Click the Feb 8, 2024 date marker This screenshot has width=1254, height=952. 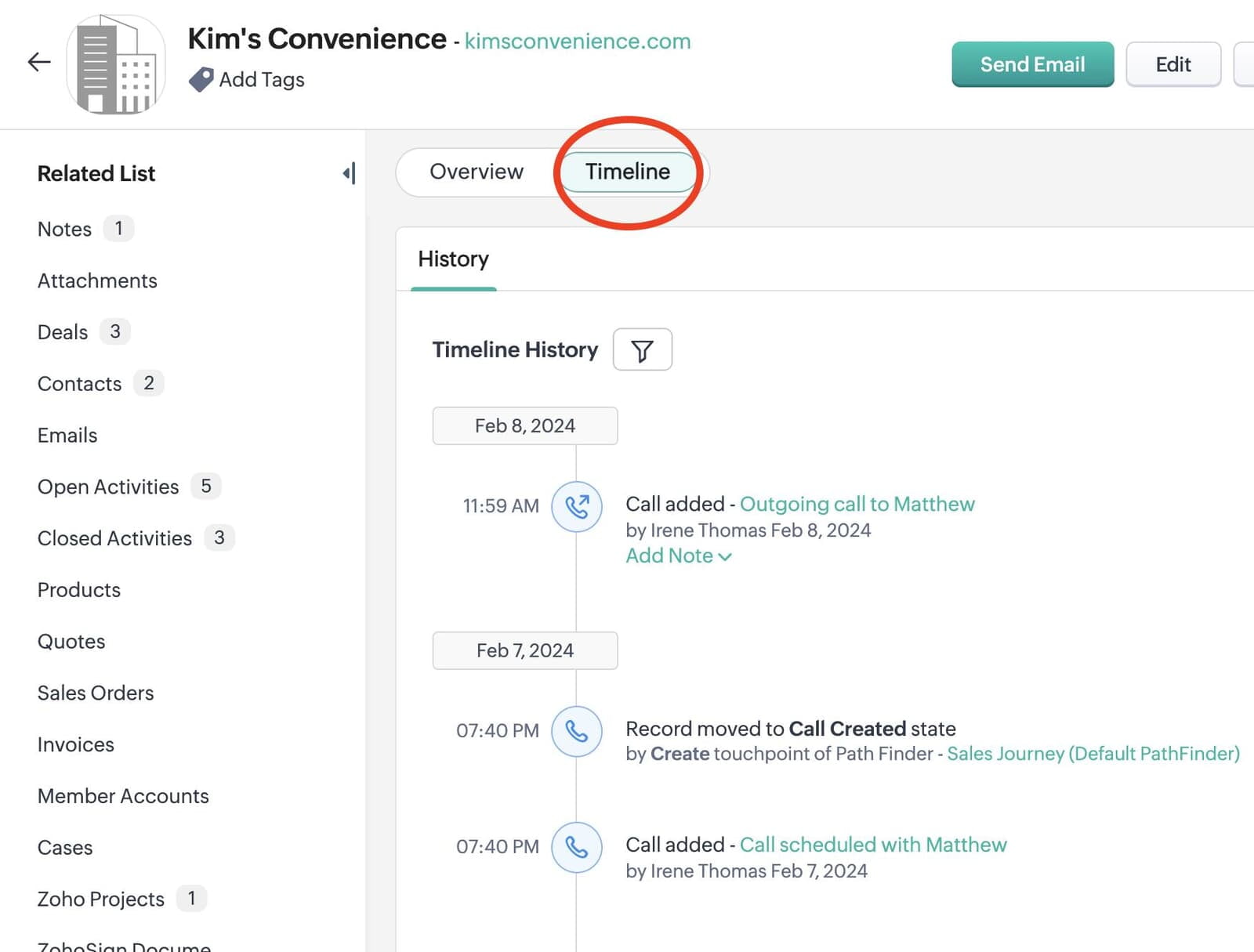(x=525, y=425)
